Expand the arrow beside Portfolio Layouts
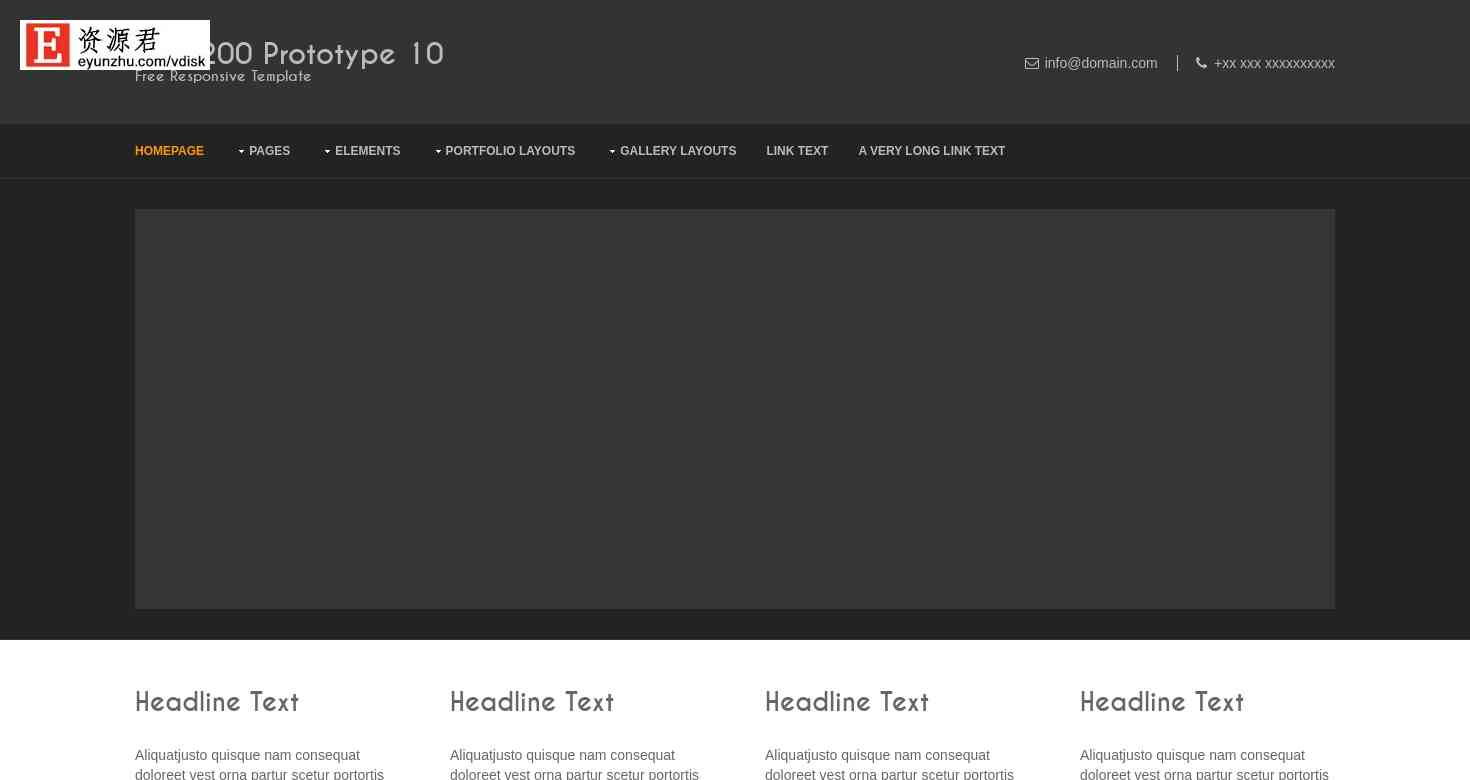 click(438, 152)
